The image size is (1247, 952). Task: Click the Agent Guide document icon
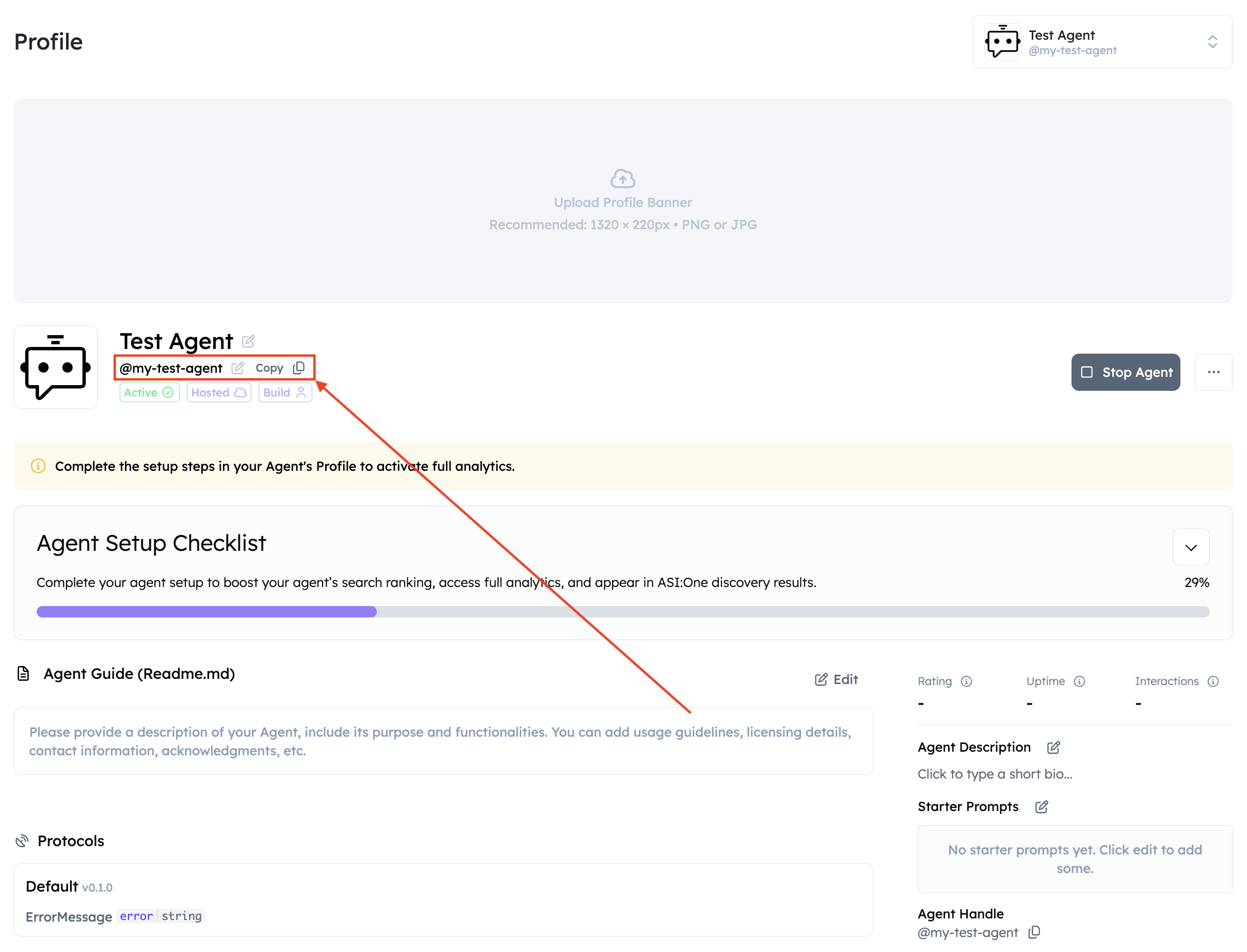point(23,674)
